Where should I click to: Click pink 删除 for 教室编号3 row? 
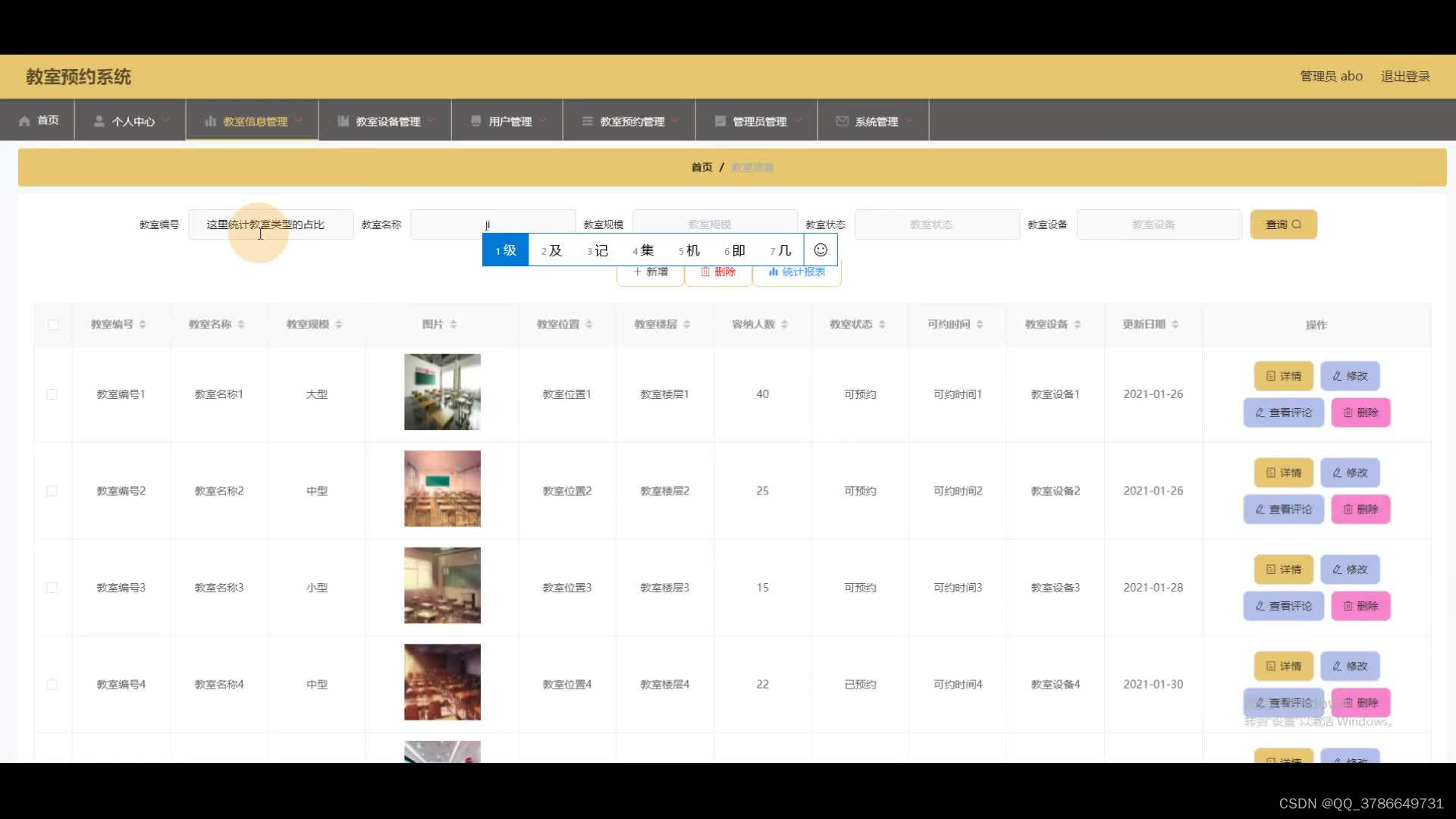click(1360, 606)
